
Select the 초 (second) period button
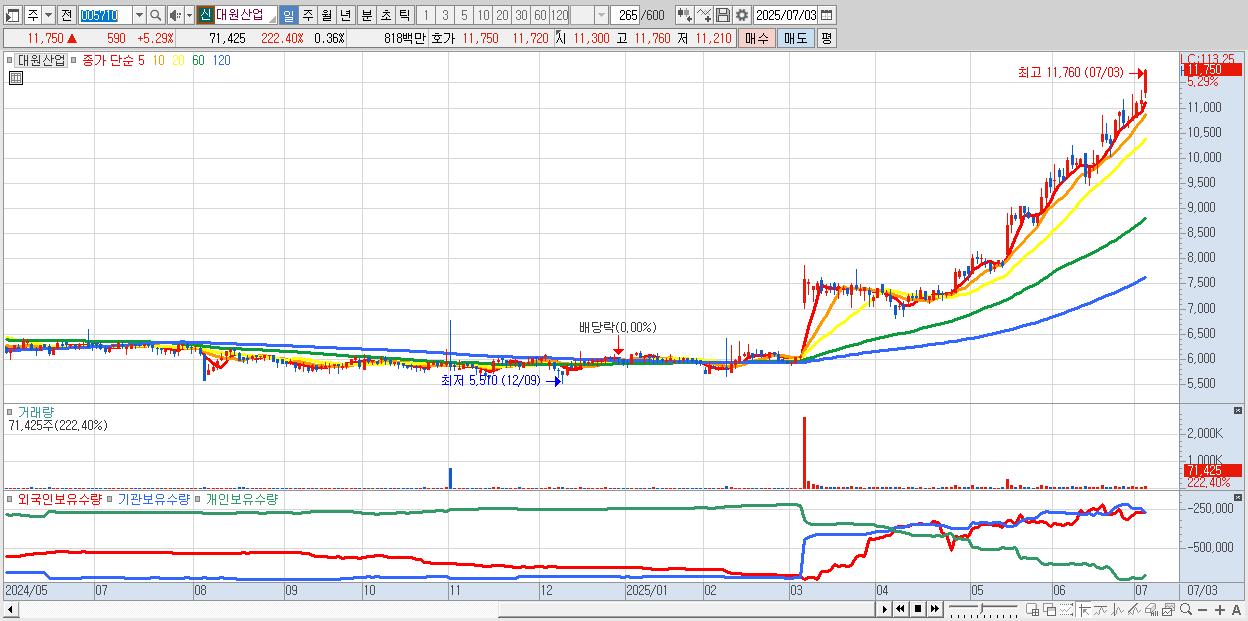click(385, 15)
